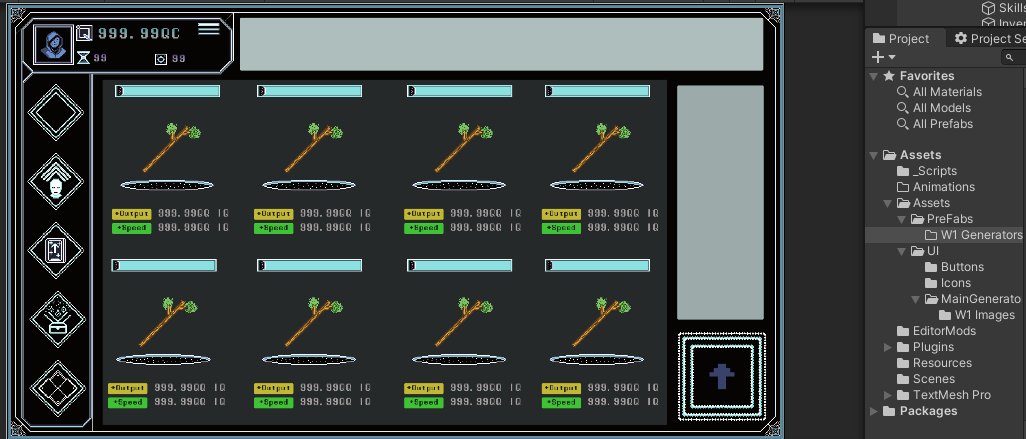This screenshot has width=1026, height=439.
Task: Click the tall gray side panel above the arrow button
Action: click(720, 202)
